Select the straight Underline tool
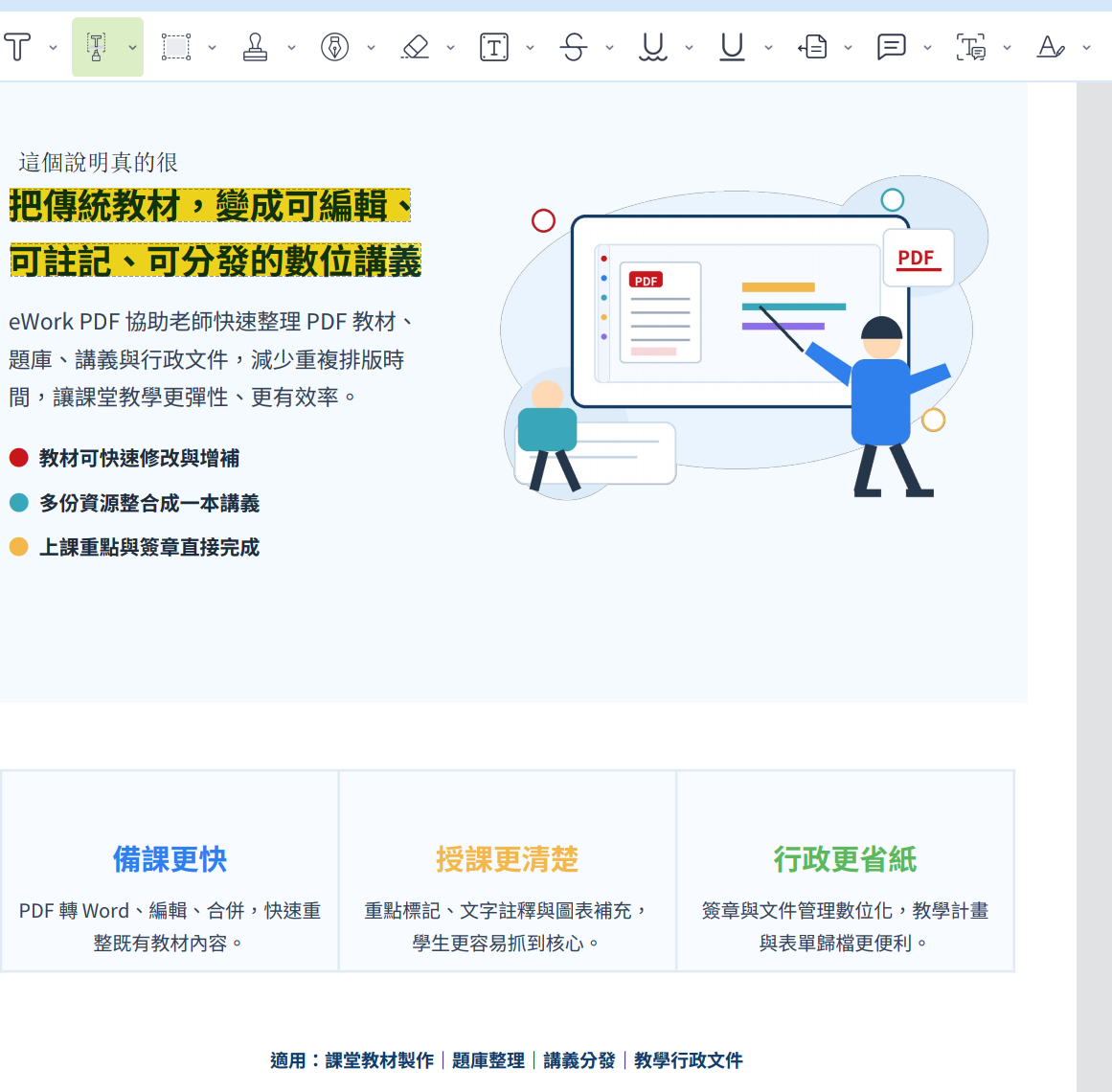1112x1092 pixels. point(733,48)
